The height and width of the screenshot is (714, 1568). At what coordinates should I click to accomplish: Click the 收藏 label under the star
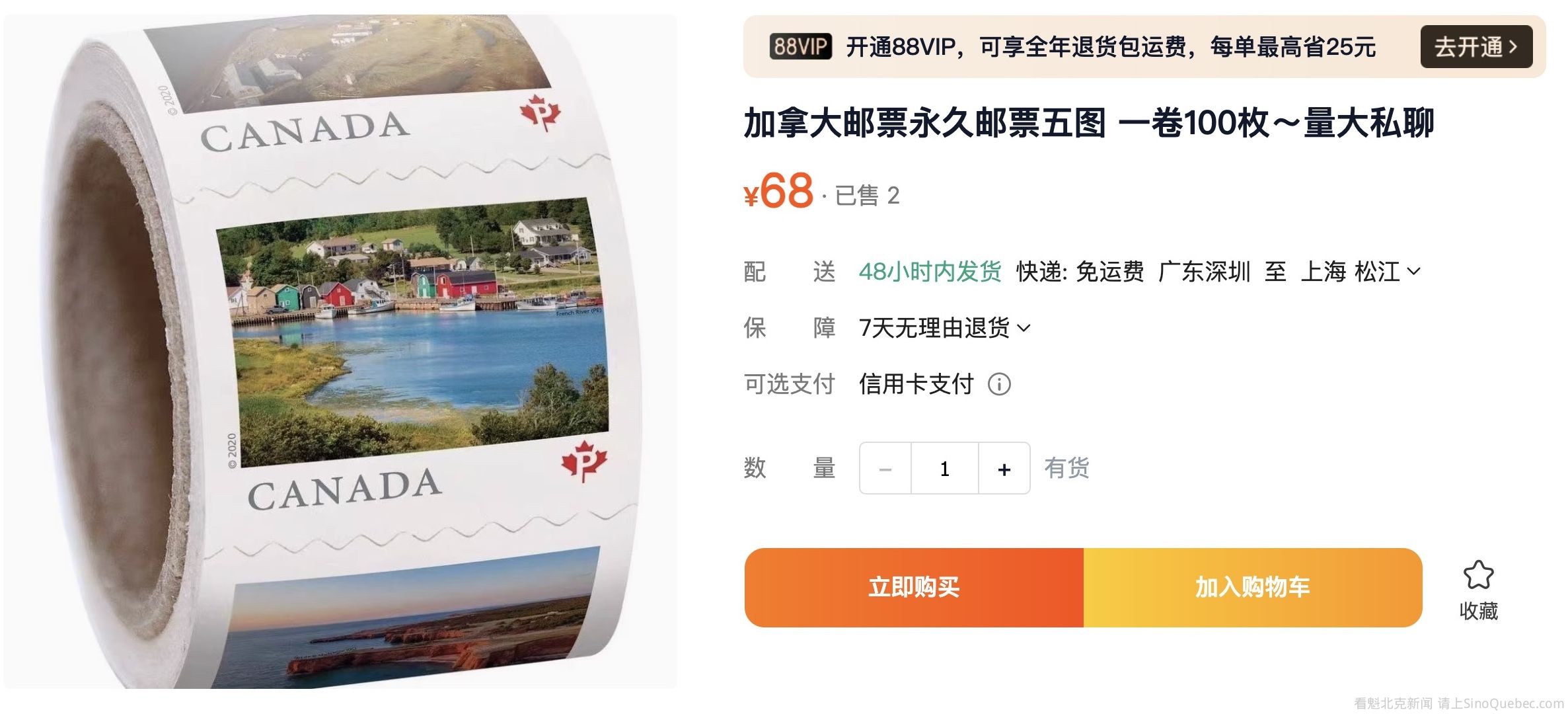1478,611
